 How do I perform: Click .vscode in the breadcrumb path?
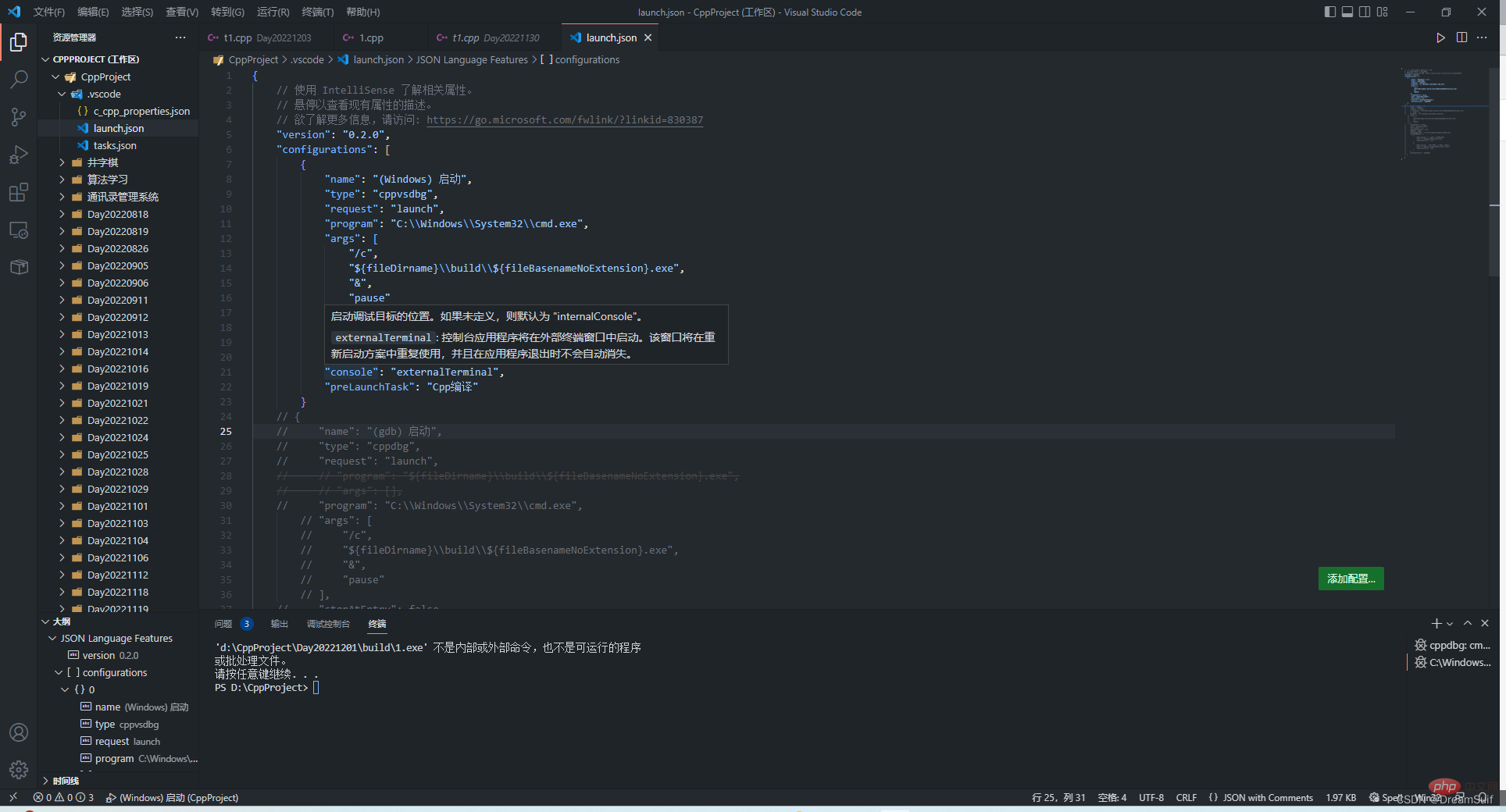point(308,59)
